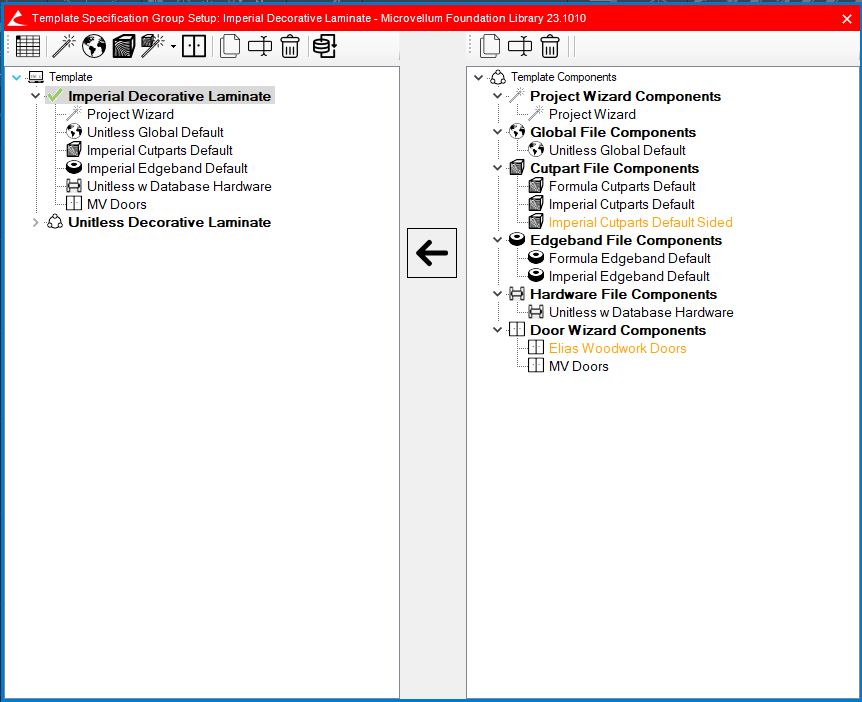
Task: Click the spreadsheet grid icon in left toolbar
Action: tap(28, 46)
